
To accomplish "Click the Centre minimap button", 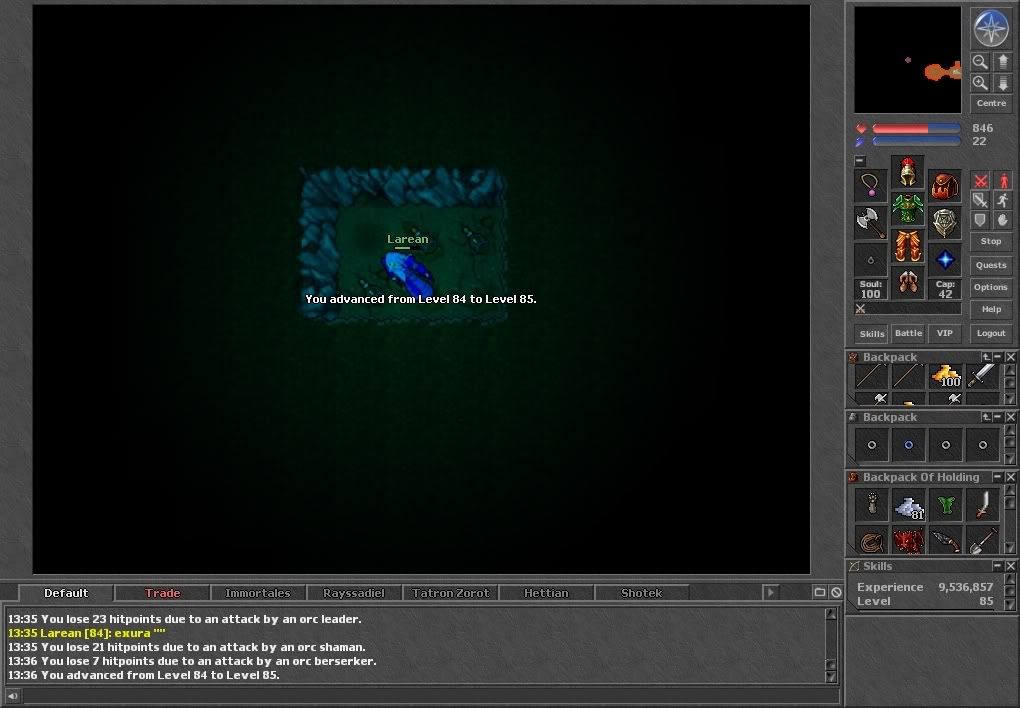I will click(991, 103).
